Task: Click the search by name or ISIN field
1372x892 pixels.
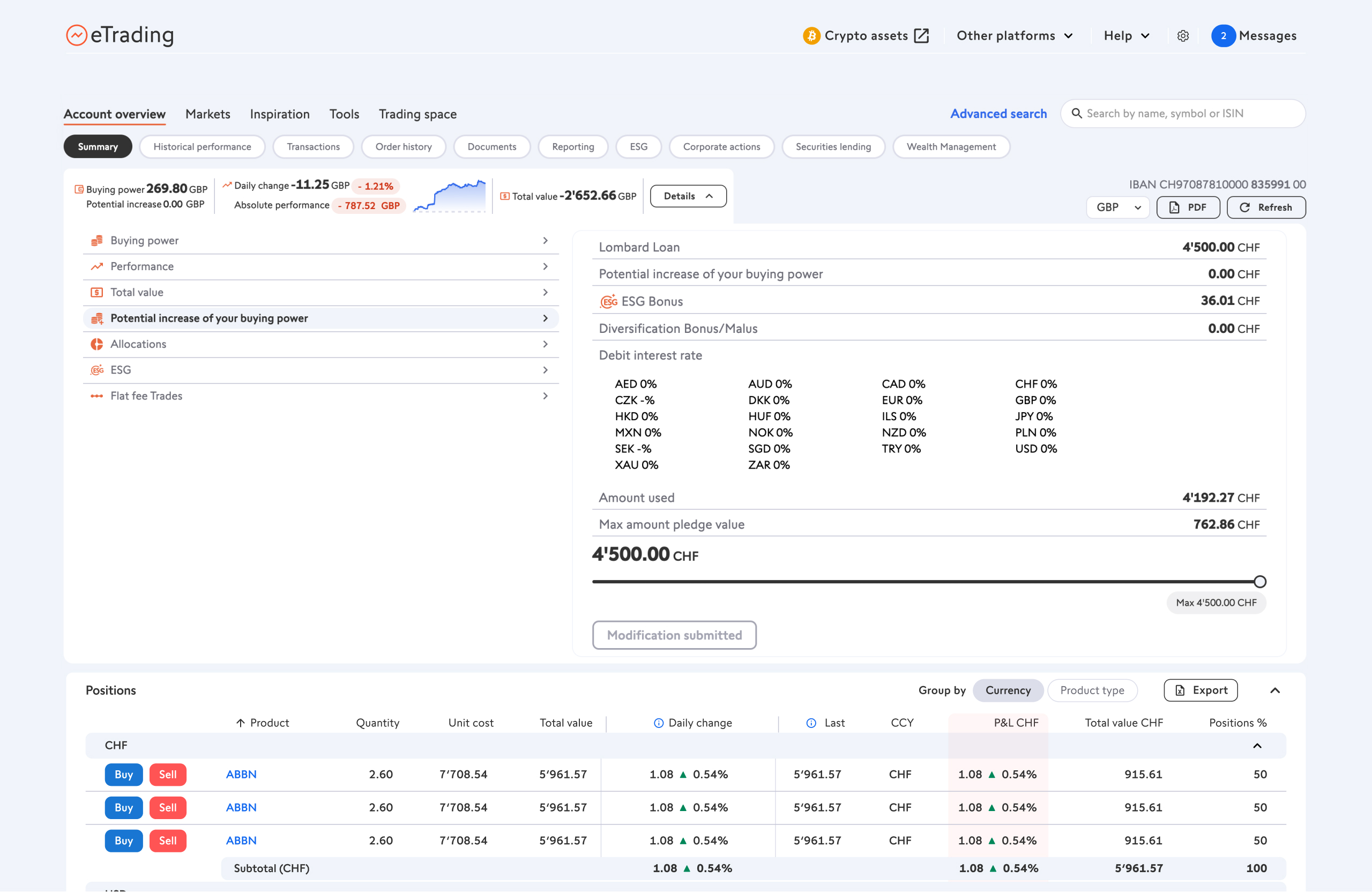Action: coord(1182,113)
